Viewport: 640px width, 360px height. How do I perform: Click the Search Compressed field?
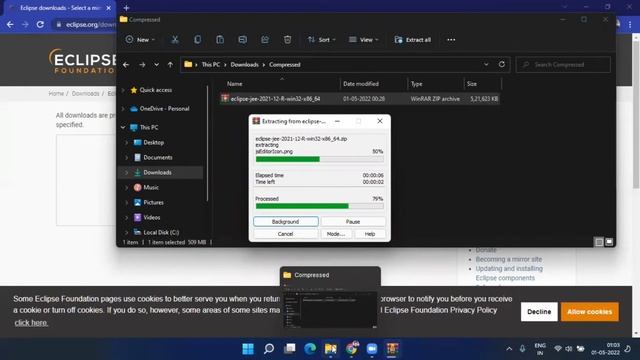563,64
